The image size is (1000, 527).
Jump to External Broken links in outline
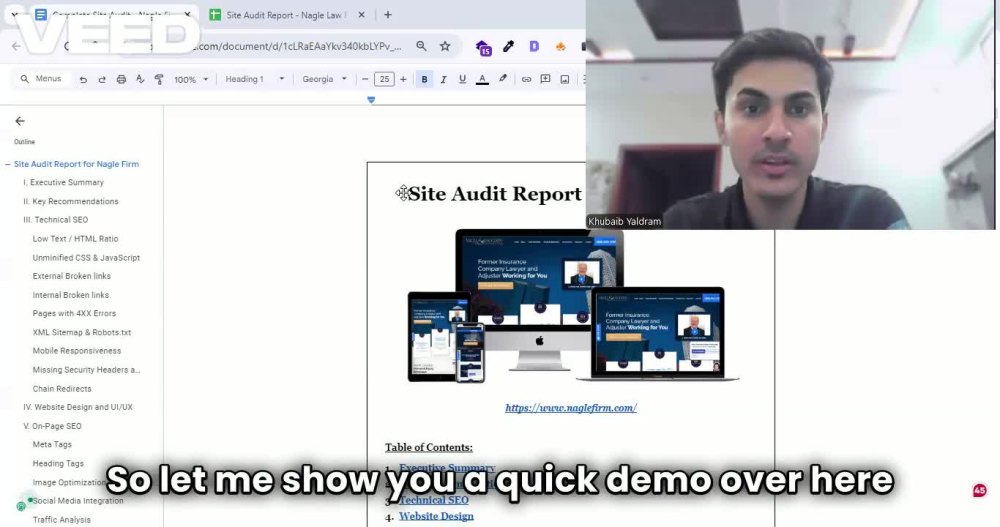click(71, 276)
